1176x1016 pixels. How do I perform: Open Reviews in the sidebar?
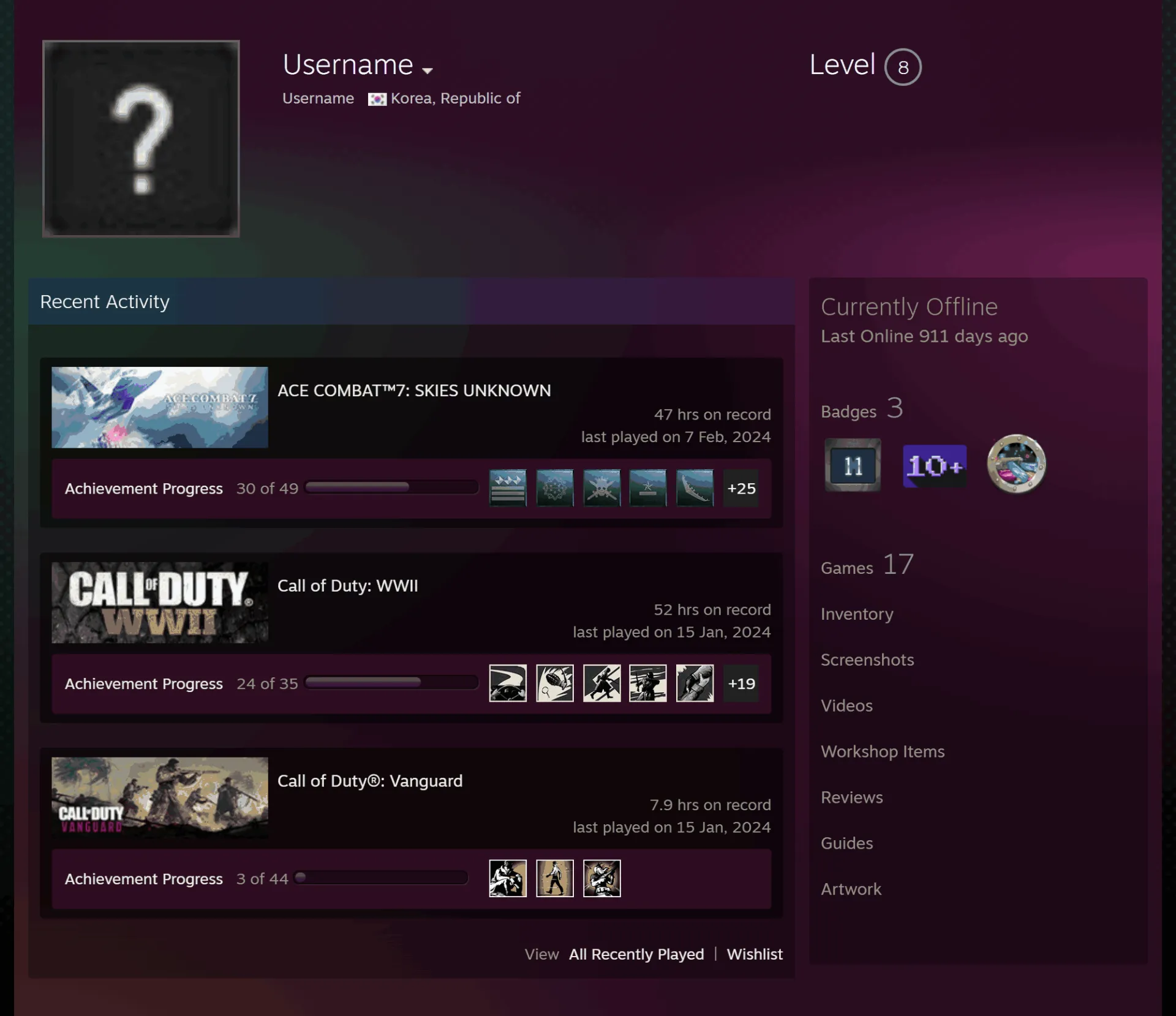pos(852,797)
